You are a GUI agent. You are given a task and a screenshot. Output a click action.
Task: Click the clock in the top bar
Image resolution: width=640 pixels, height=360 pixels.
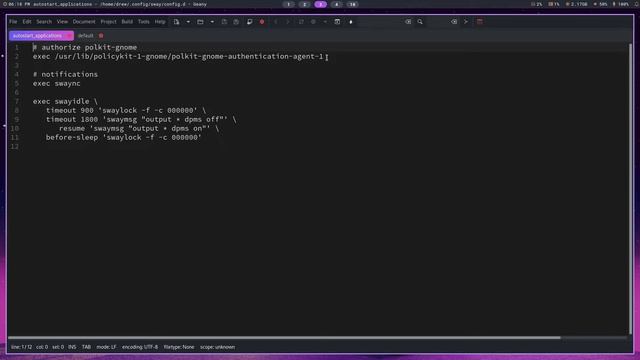[x=16, y=4]
